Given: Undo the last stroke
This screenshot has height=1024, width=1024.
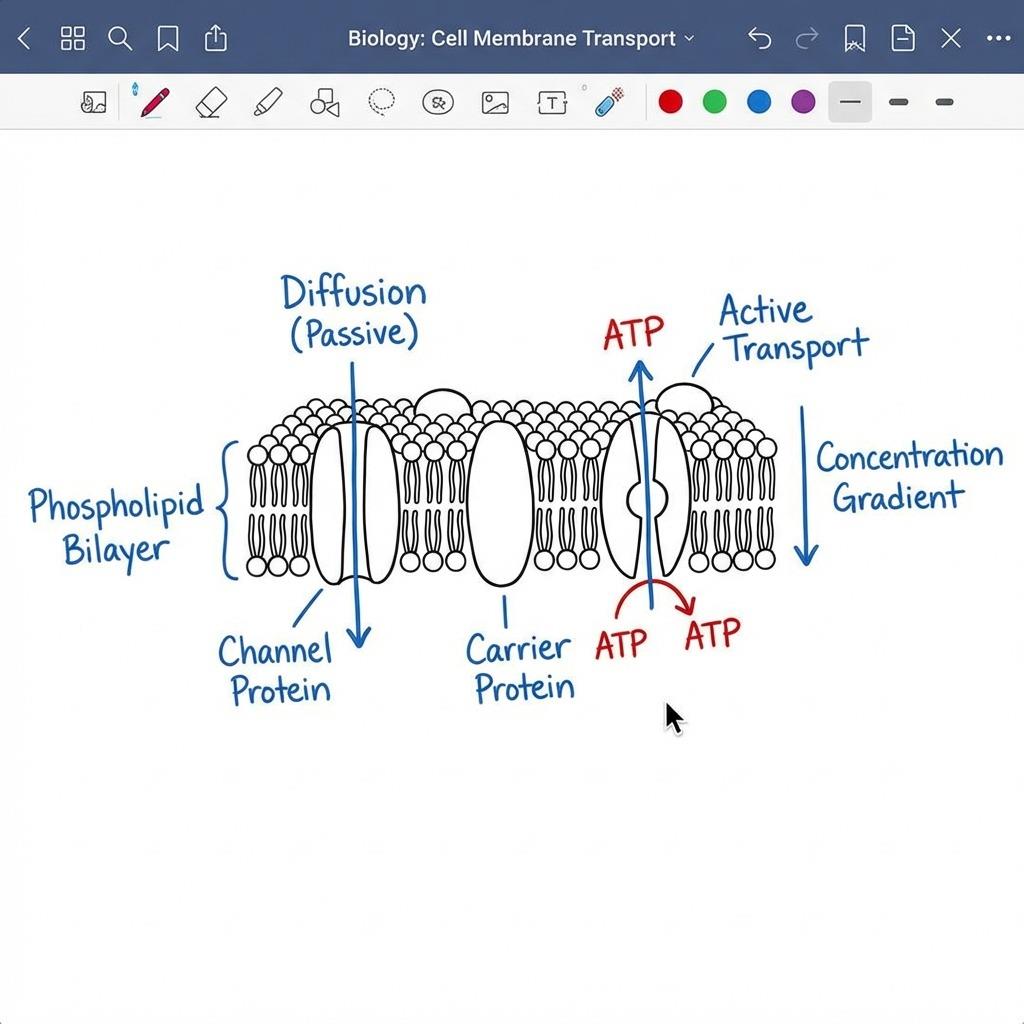Looking at the screenshot, I should [760, 39].
